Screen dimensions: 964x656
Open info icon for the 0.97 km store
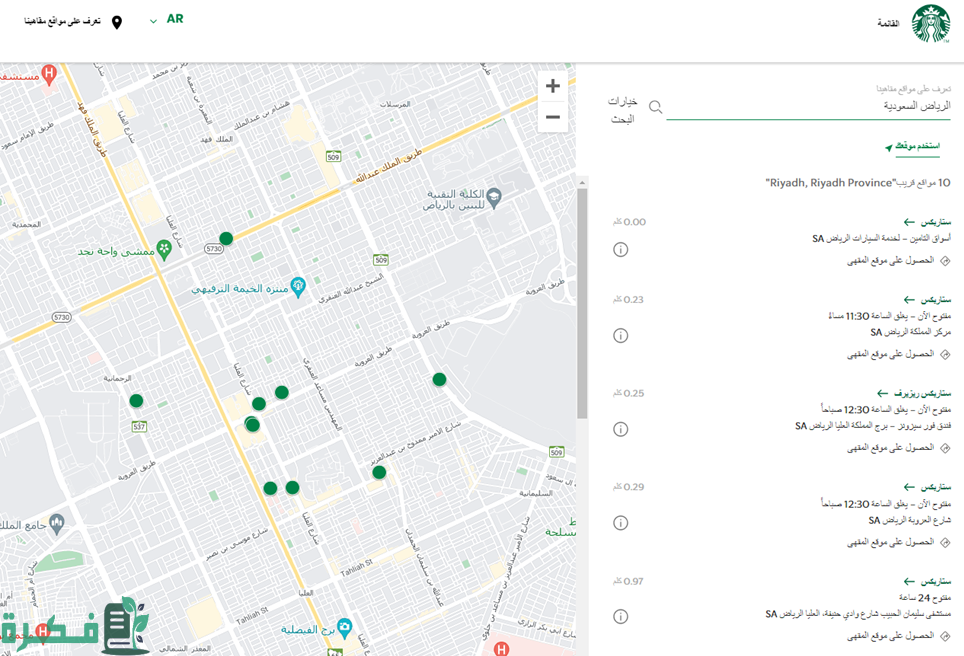(620, 616)
